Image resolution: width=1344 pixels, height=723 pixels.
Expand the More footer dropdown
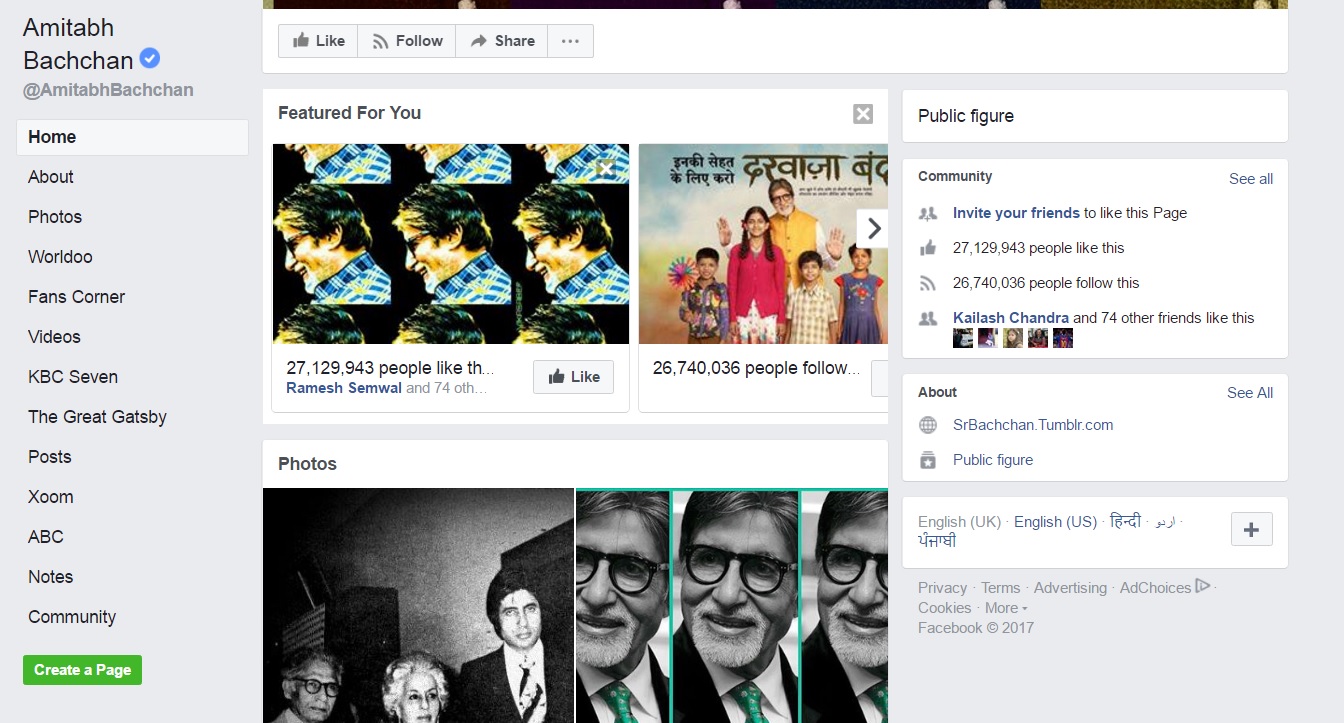pyautogui.click(x=1006, y=608)
